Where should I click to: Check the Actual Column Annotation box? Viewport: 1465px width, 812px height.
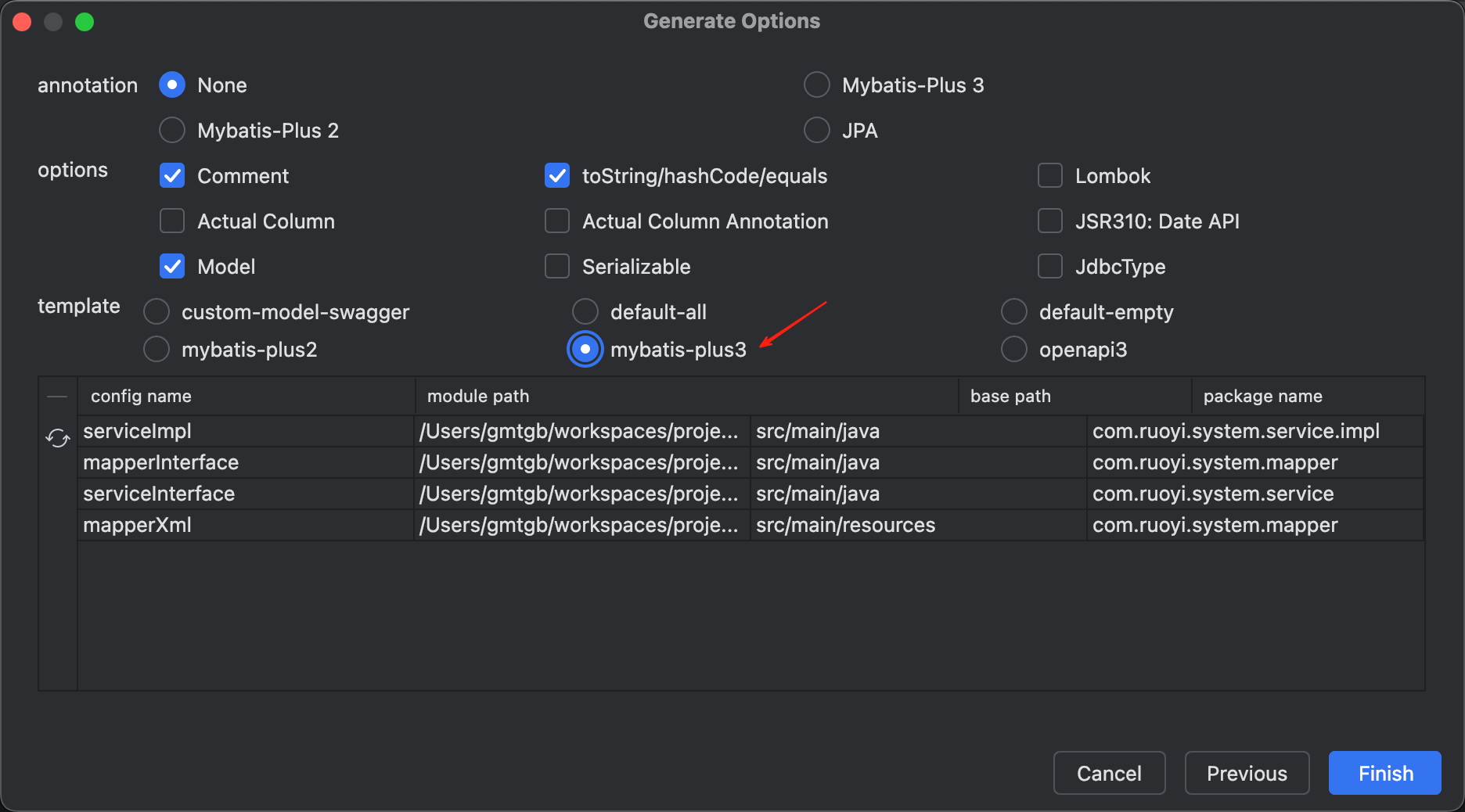click(557, 221)
